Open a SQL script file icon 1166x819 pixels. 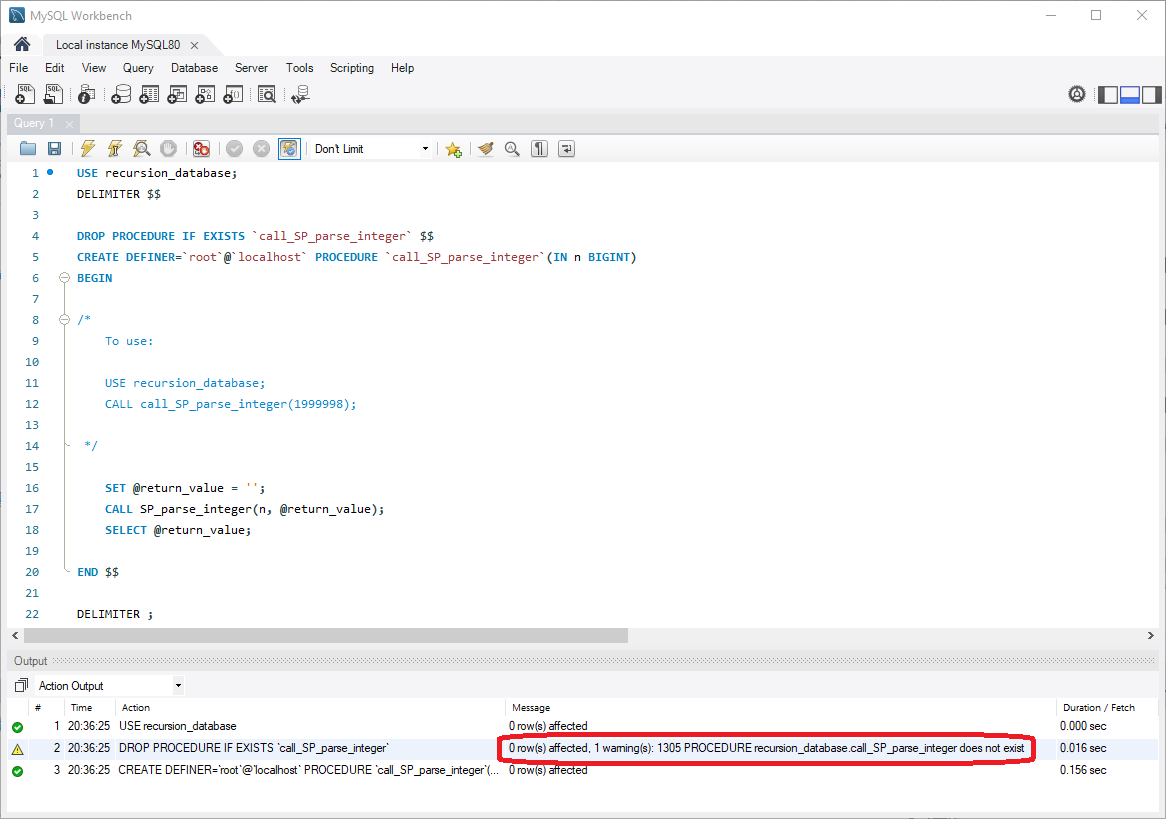(x=53, y=94)
